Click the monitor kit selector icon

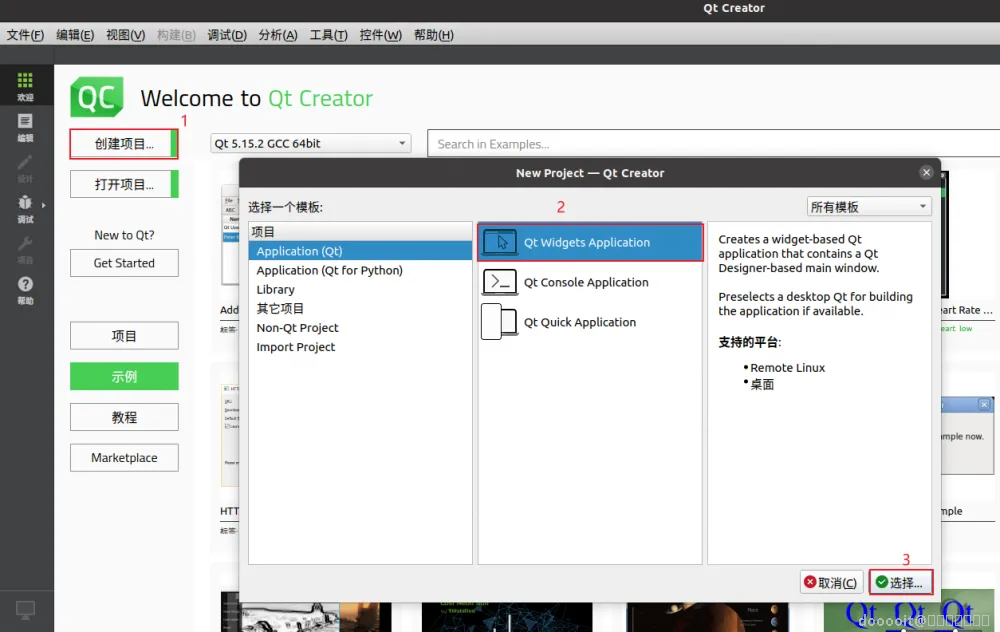[x=25, y=610]
